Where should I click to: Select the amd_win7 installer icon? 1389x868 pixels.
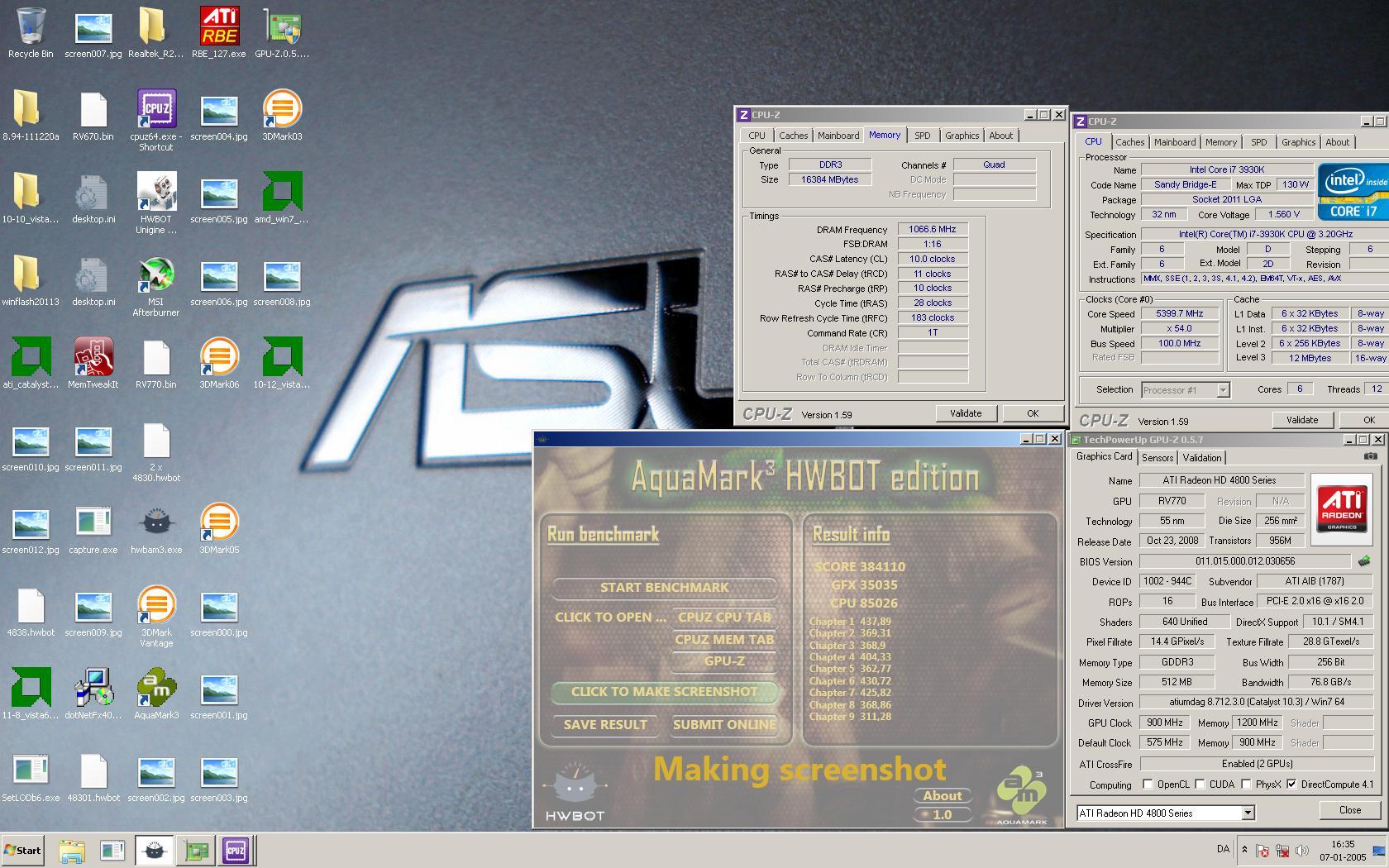pos(282,198)
